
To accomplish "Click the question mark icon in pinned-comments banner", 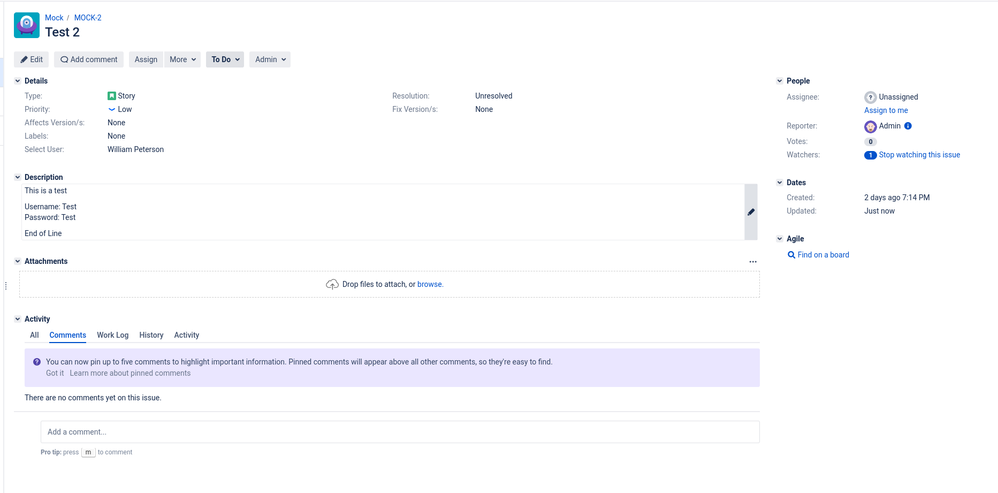I will coord(37,362).
